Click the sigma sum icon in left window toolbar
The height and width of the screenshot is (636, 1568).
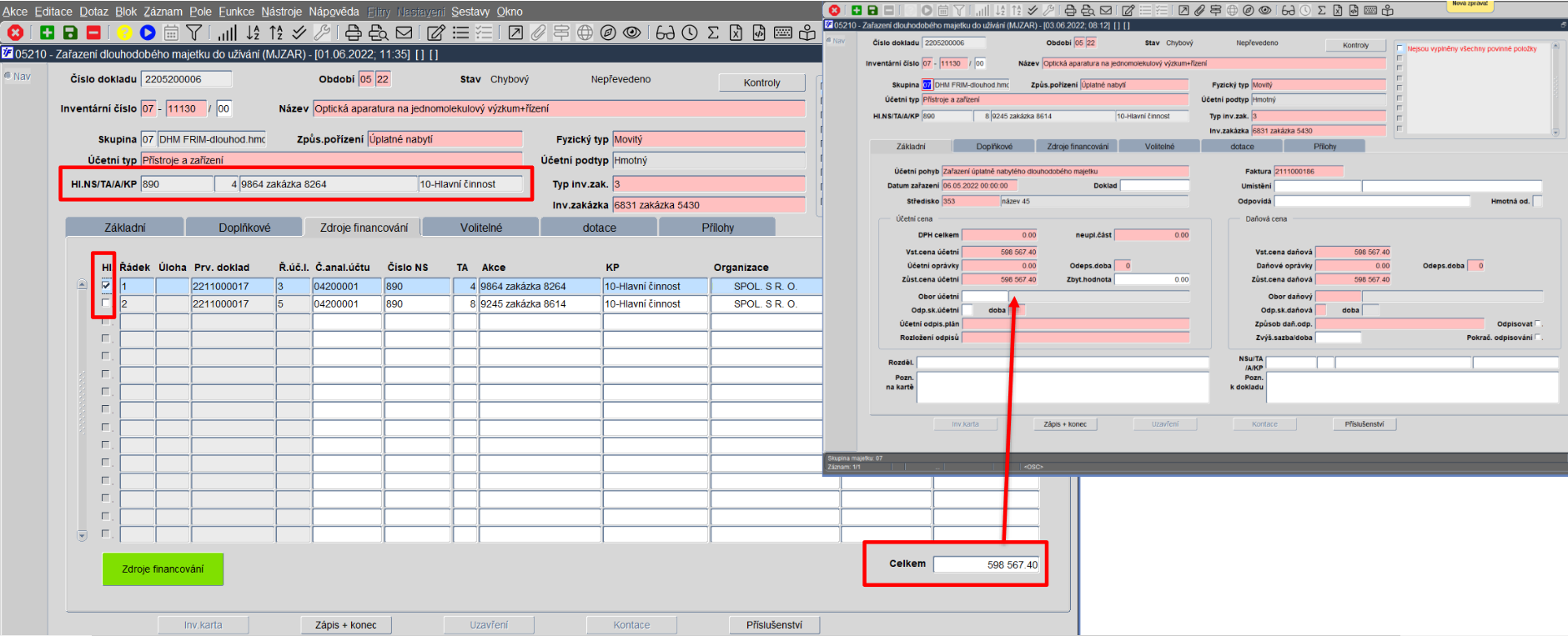click(713, 33)
